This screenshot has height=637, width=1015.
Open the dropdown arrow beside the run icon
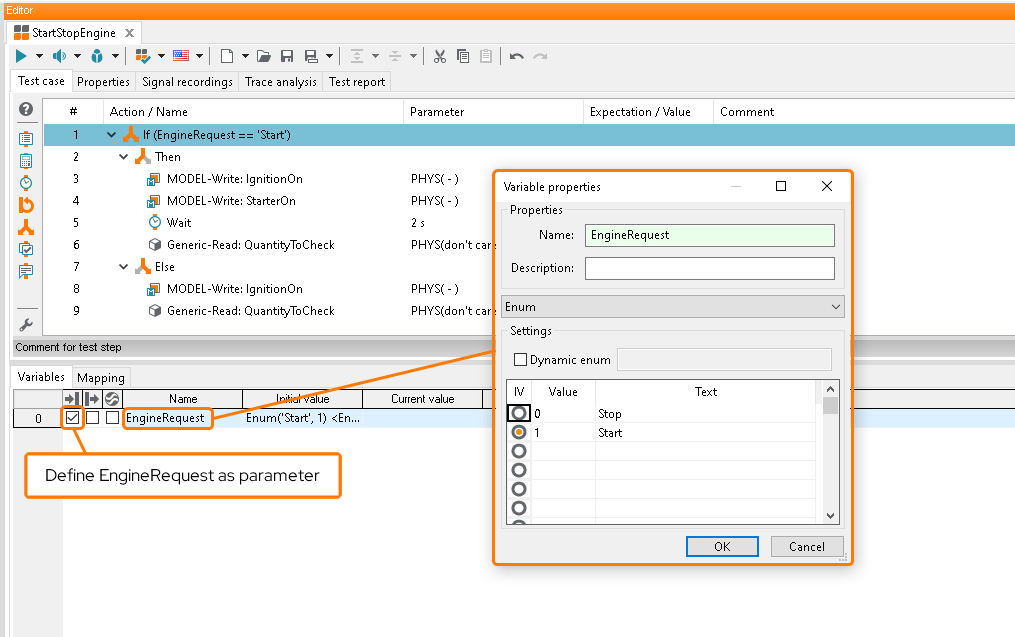(39, 56)
